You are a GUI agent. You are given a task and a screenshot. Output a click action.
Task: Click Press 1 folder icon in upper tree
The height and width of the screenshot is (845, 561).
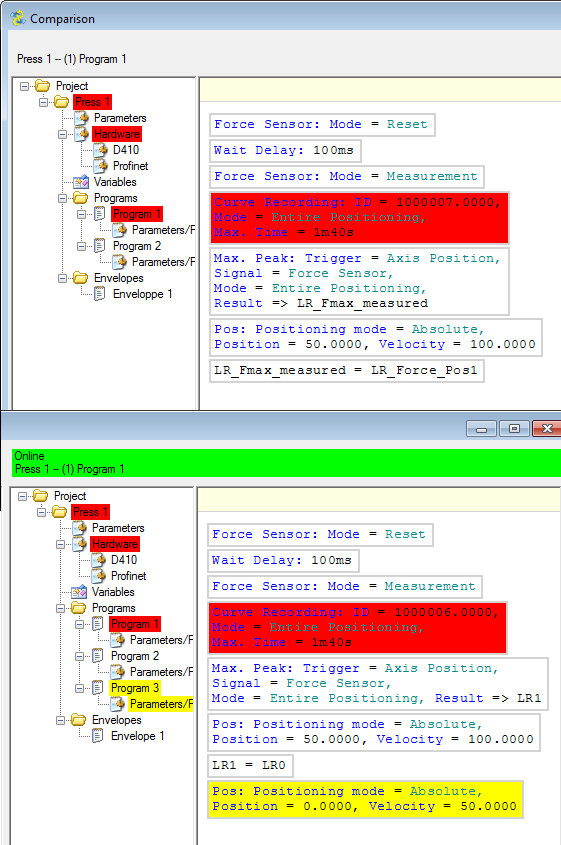[61, 102]
